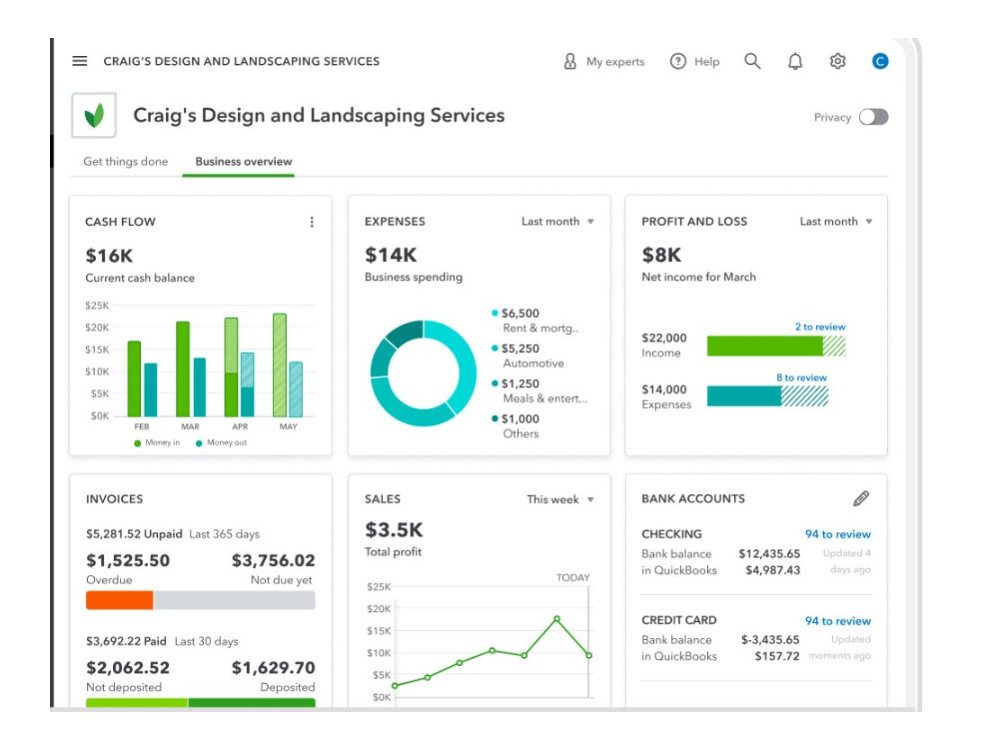Switch to Get things done tab

[126, 161]
